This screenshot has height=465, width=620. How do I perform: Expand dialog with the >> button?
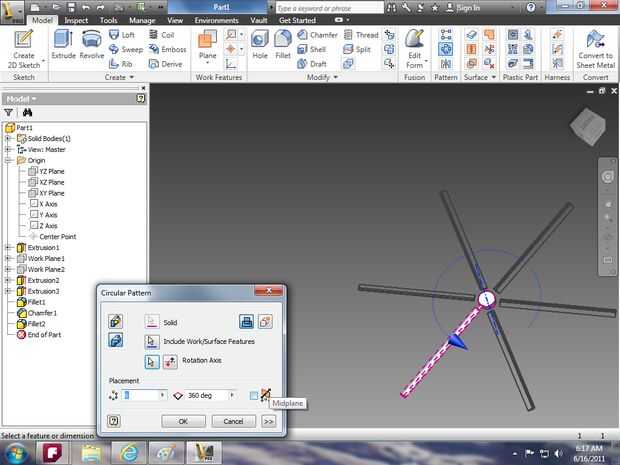click(x=268, y=421)
